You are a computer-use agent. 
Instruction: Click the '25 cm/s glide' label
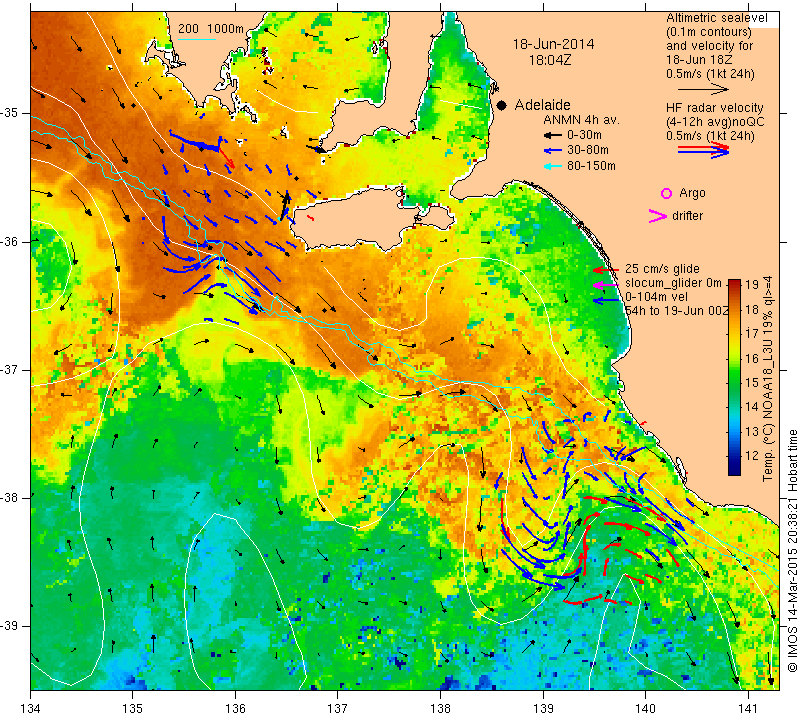pyautogui.click(x=662, y=269)
